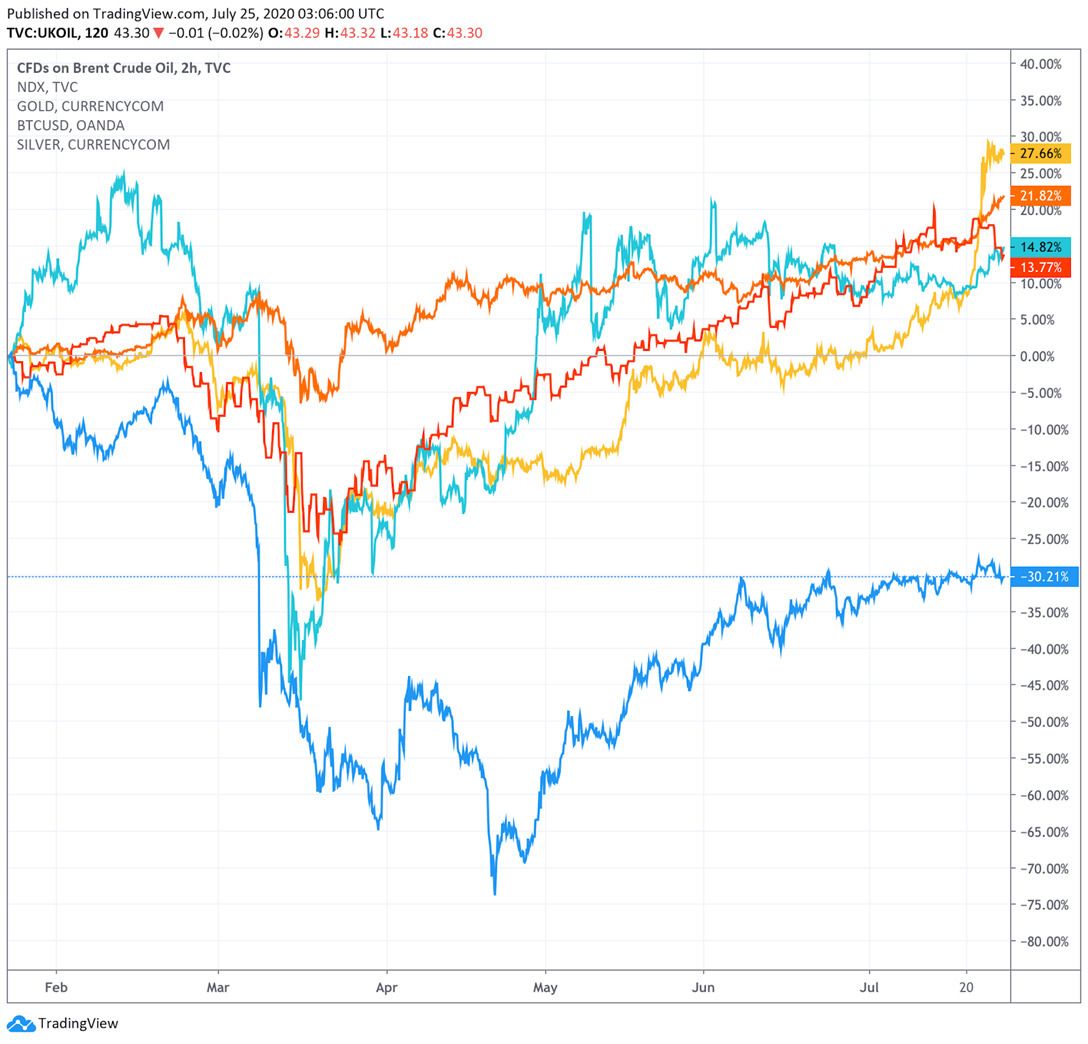1088x1044 pixels.
Task: Click the TradingView wordmark text
Action: 78,1023
